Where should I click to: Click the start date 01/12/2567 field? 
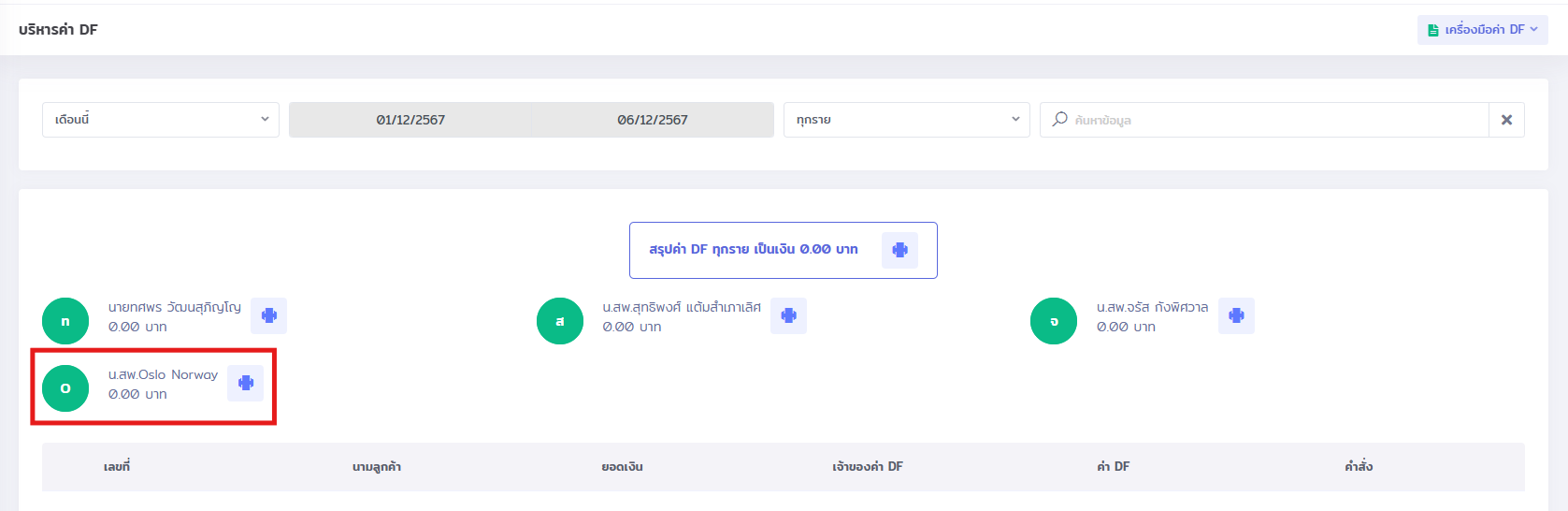coord(410,120)
